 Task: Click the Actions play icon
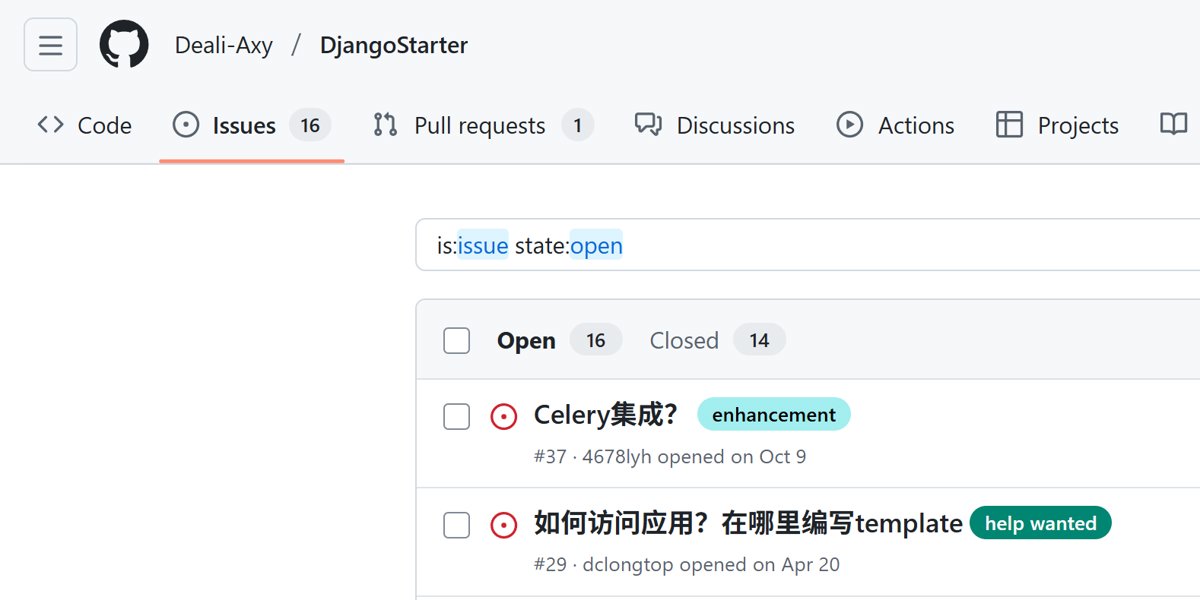(x=850, y=125)
